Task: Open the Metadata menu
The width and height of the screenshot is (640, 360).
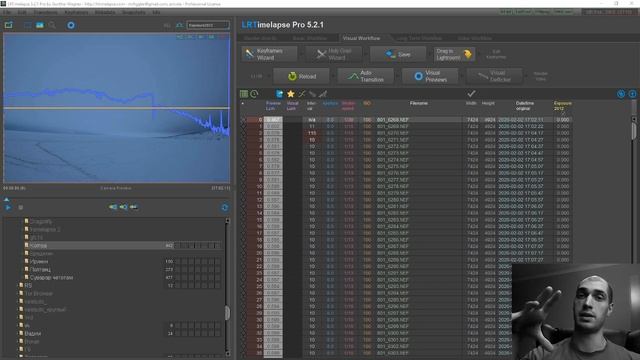Action: pyautogui.click(x=105, y=12)
